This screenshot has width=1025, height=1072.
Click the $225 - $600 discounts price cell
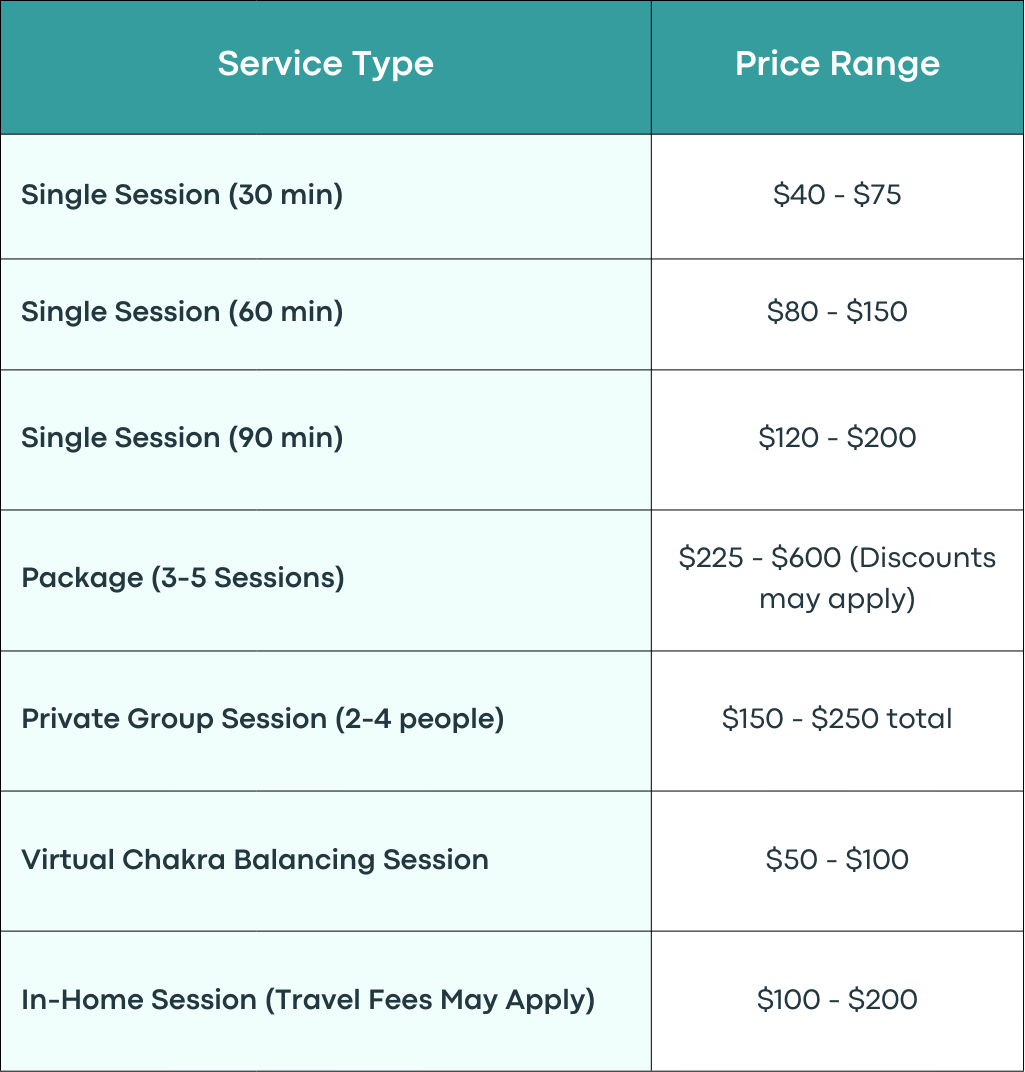837,578
